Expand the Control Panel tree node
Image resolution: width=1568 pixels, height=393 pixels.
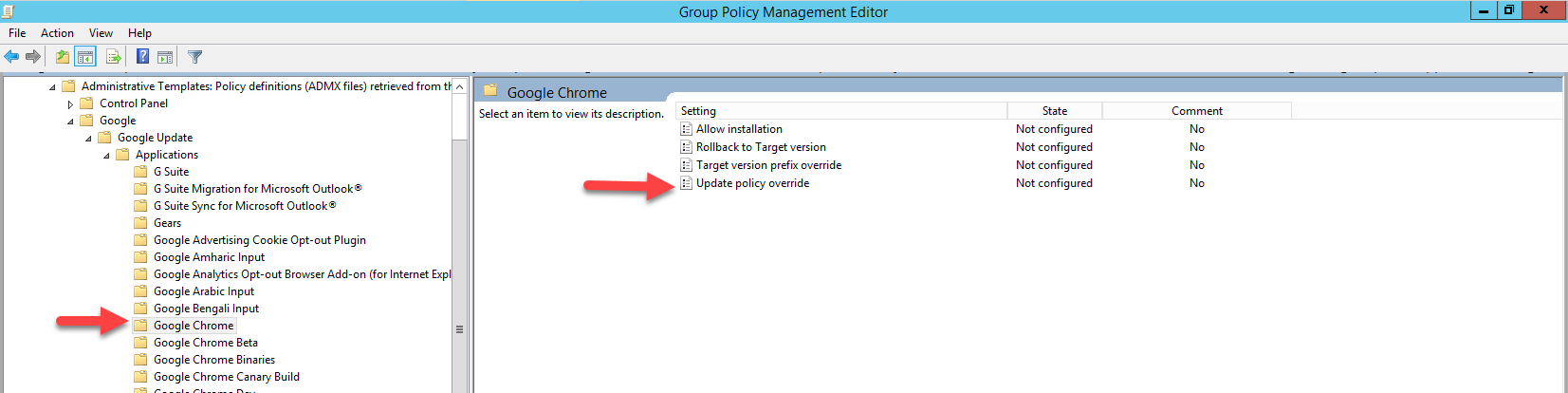pos(70,103)
